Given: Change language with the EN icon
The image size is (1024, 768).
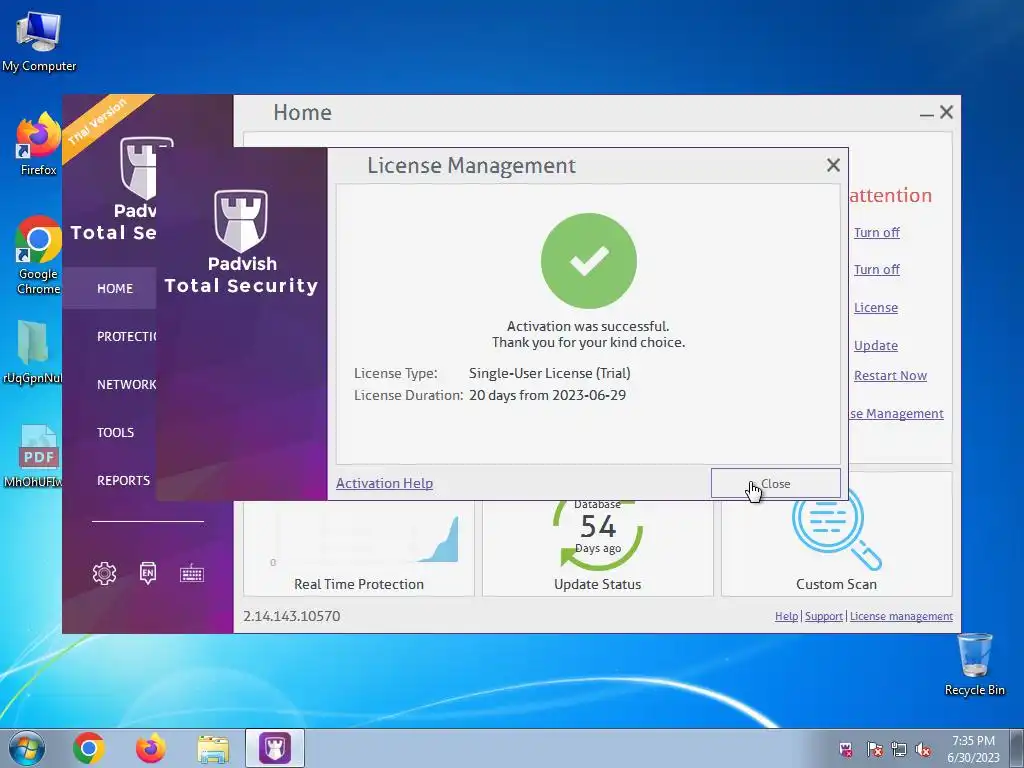Looking at the screenshot, I should (148, 573).
